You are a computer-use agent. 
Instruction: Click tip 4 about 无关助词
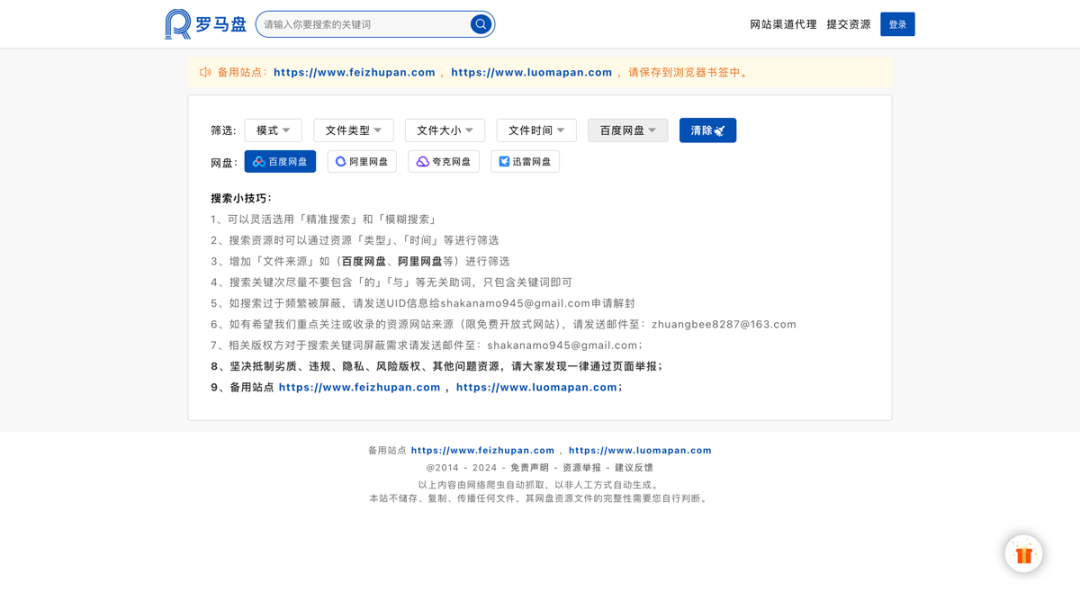(391, 282)
